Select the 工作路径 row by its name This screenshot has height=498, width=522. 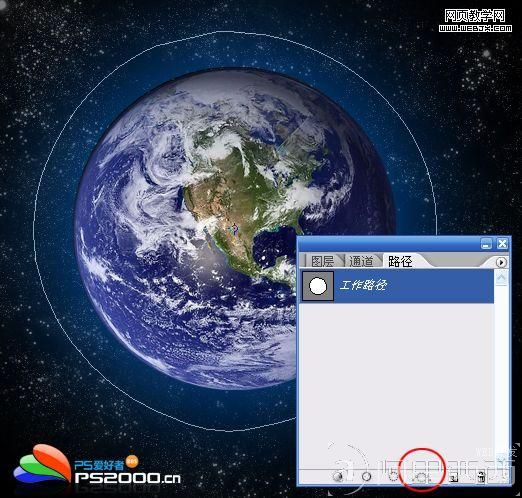[363, 285]
